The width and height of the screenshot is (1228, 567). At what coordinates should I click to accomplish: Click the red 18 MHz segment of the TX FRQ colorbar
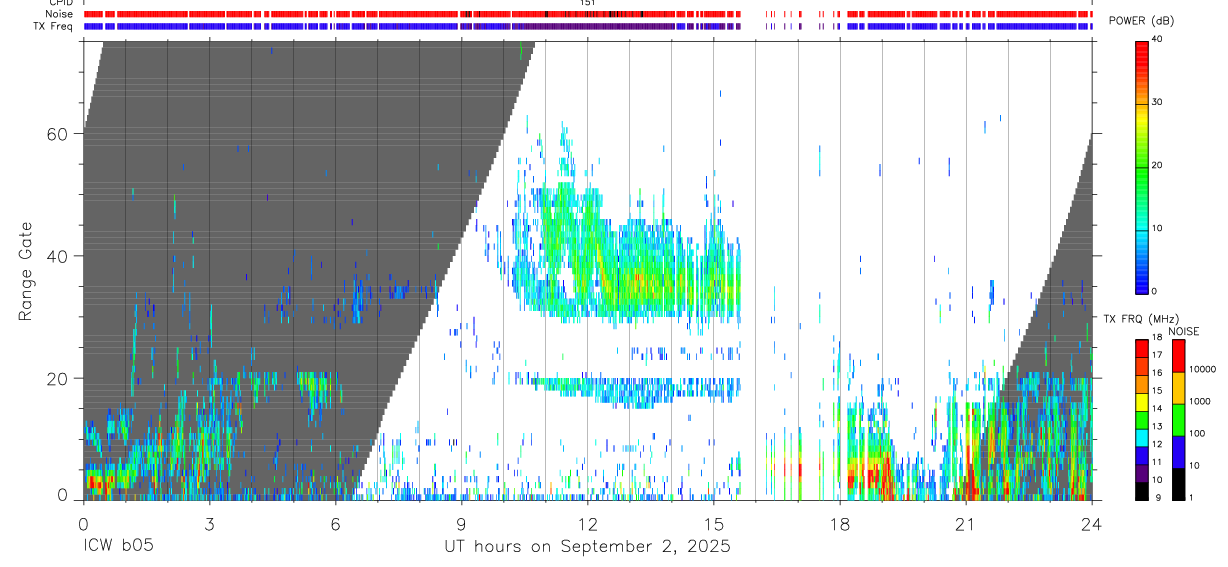[1141, 348]
